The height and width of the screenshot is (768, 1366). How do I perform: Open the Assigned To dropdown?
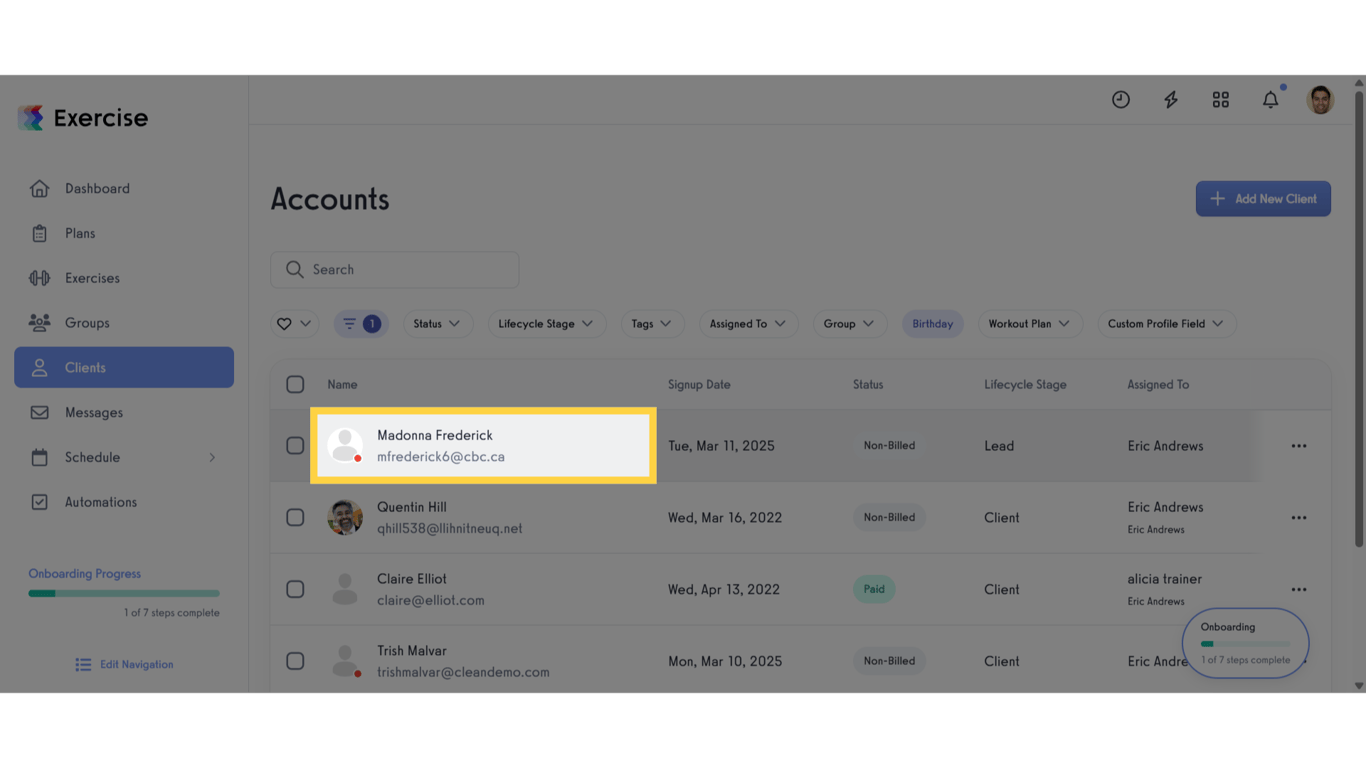(748, 323)
